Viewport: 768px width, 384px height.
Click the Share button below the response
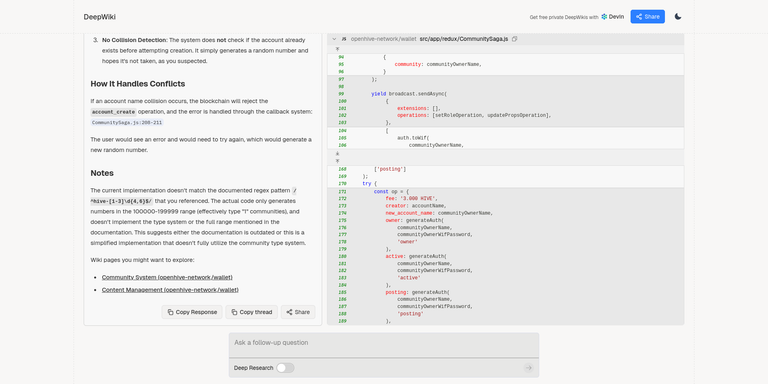[298, 312]
